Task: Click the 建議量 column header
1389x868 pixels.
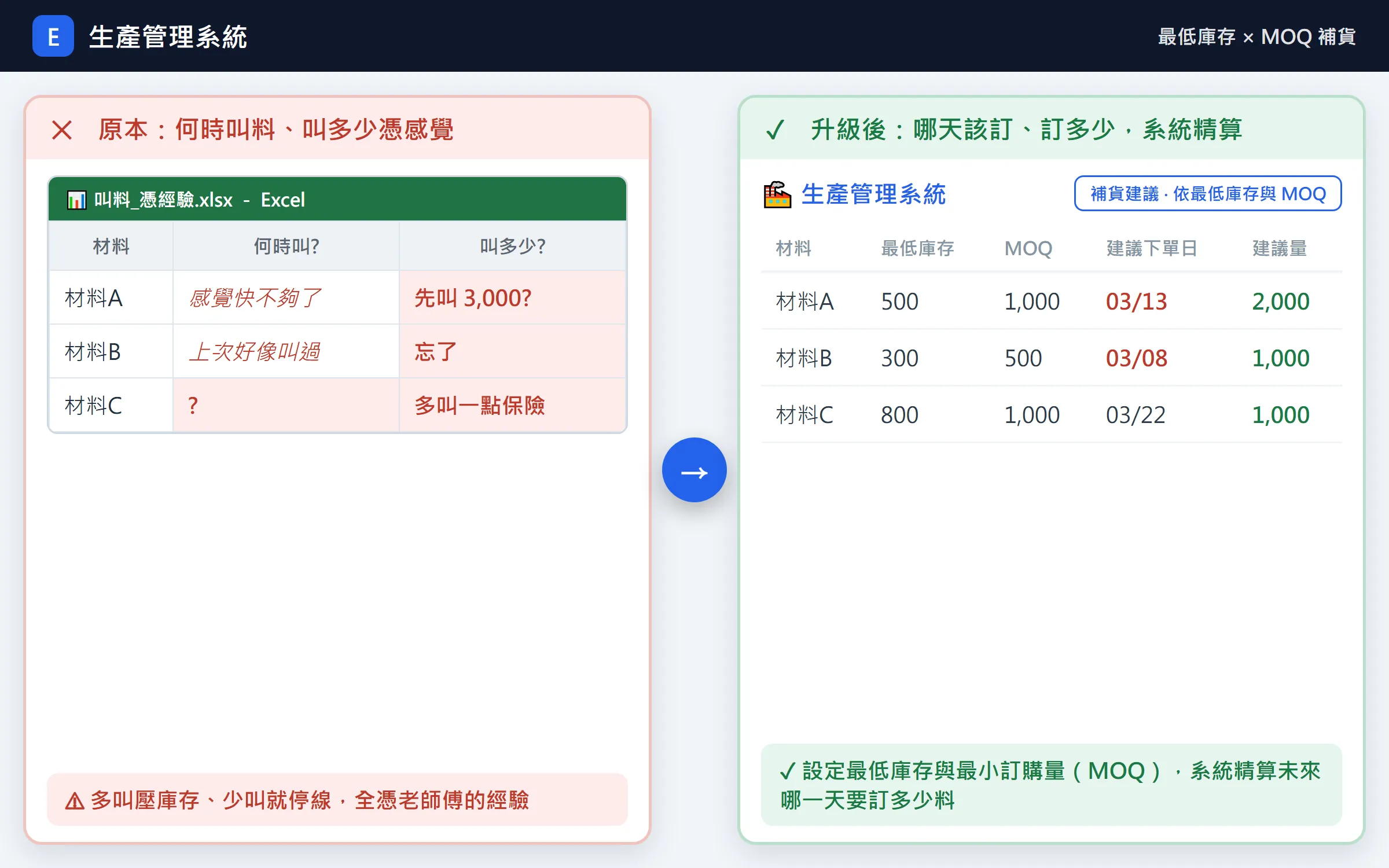Action: coord(1280,249)
